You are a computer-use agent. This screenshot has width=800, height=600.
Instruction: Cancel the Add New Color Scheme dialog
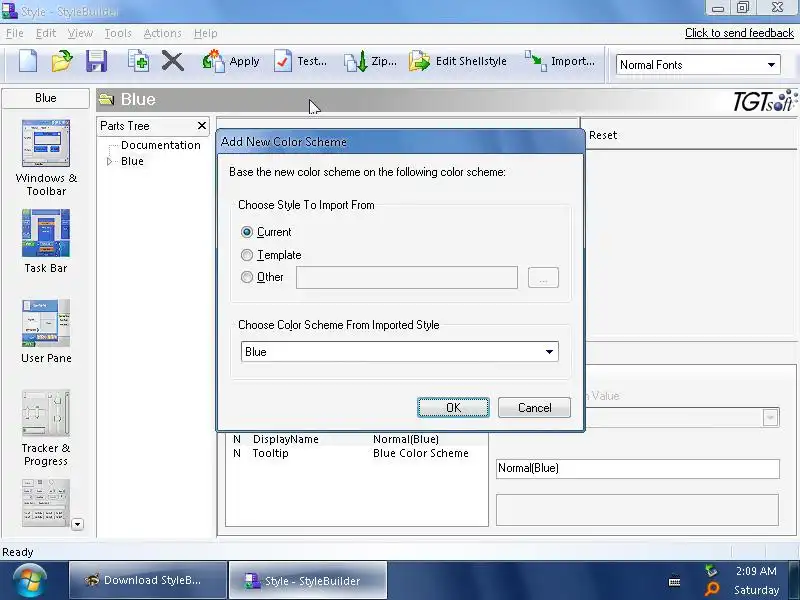[534, 408]
